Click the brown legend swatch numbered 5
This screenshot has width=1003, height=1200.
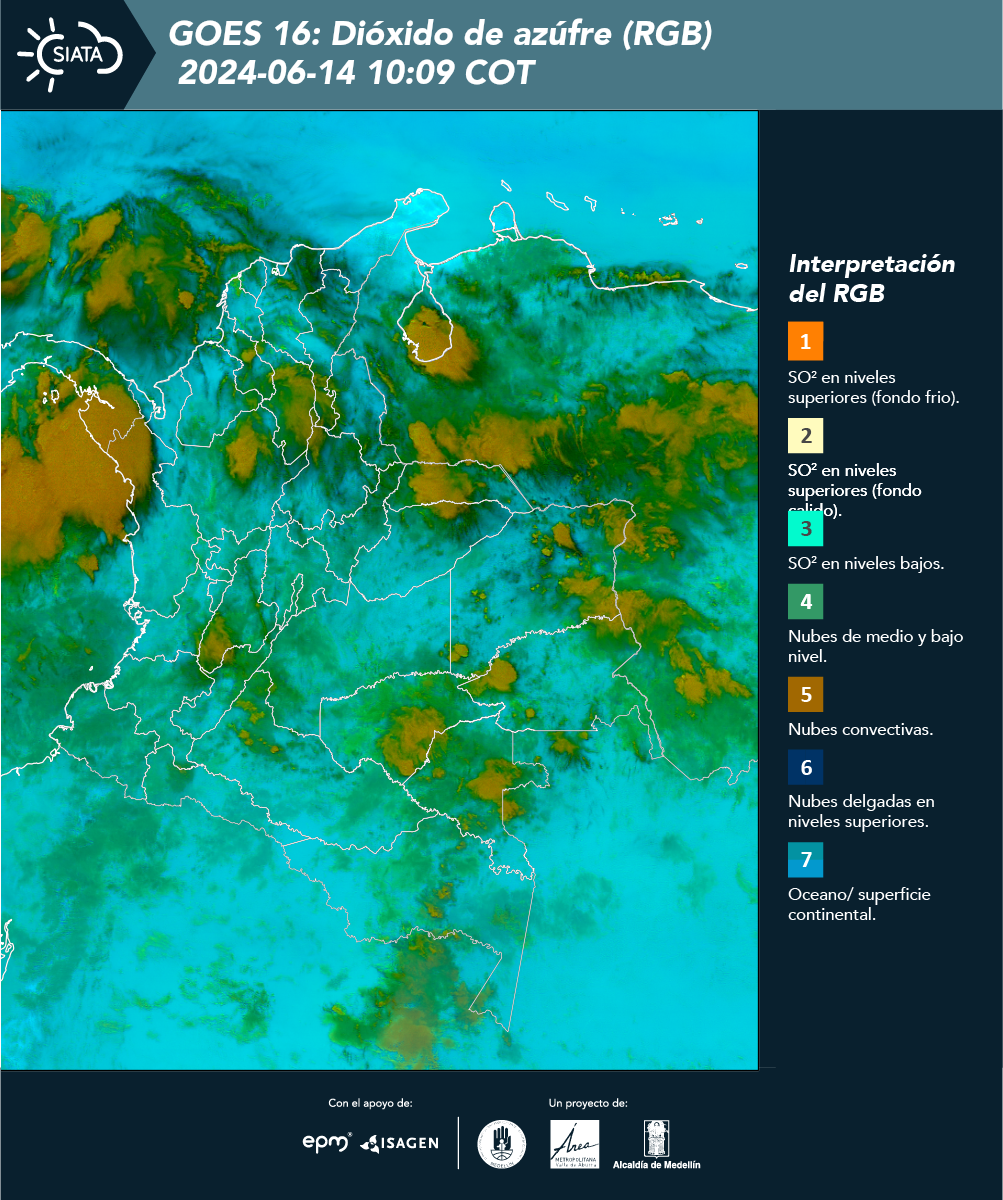coord(805,693)
